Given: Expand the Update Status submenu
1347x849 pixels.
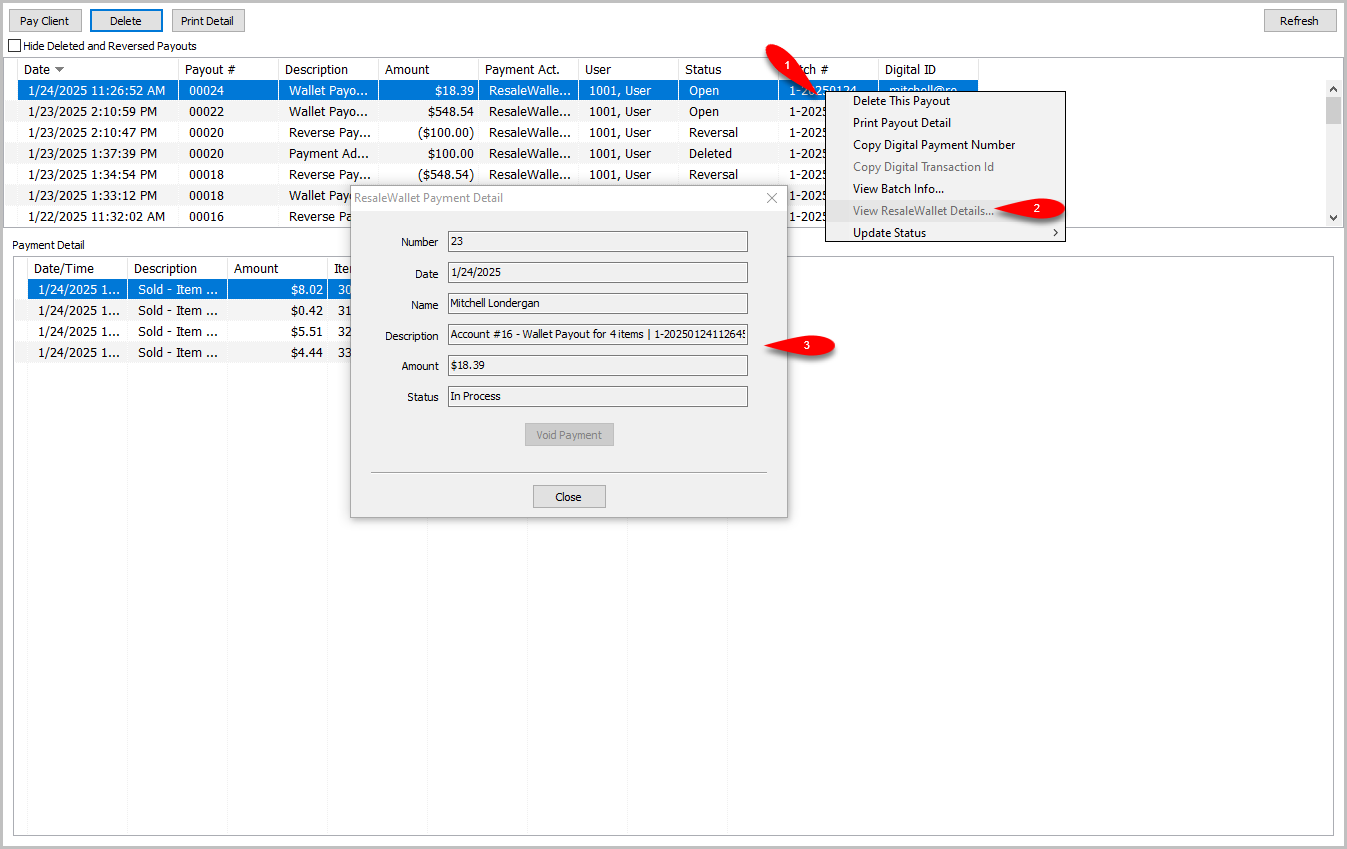Looking at the screenshot, I should [945, 233].
